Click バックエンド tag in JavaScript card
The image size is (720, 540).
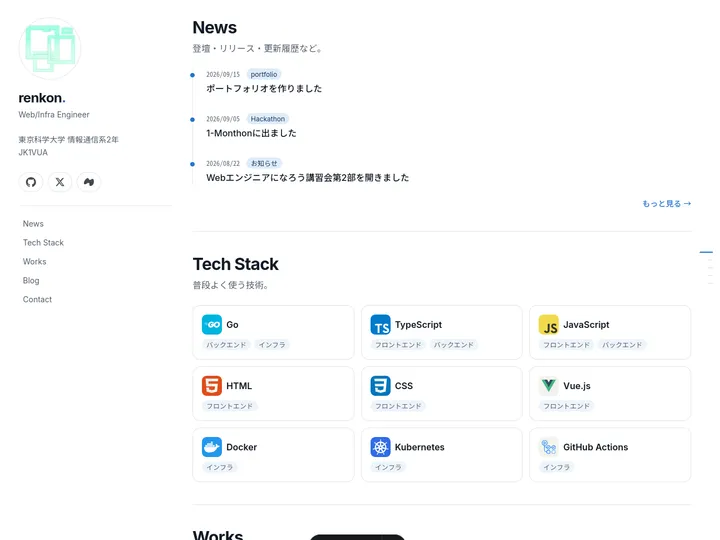point(622,345)
